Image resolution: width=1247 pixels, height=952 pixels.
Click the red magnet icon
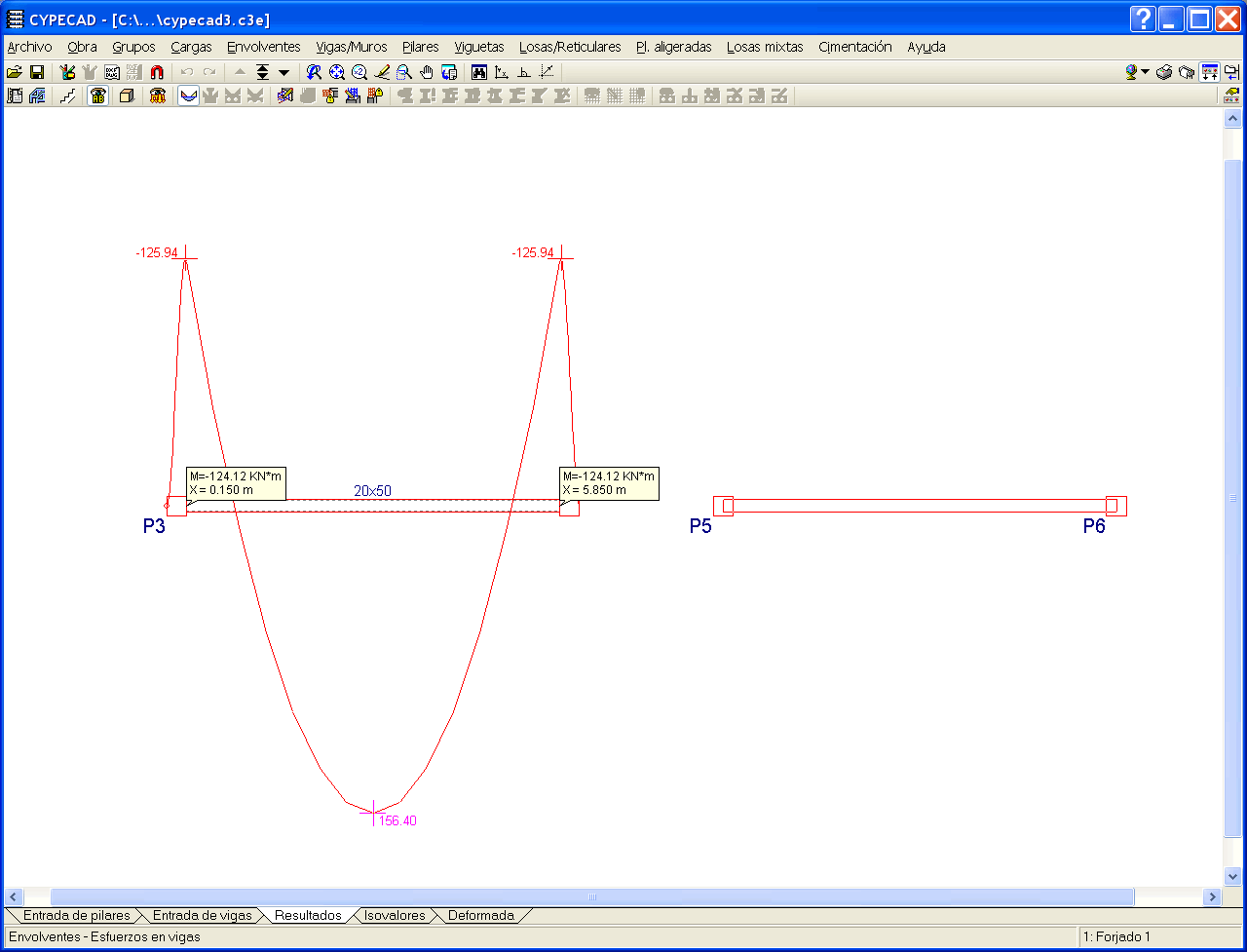pyautogui.click(x=157, y=72)
